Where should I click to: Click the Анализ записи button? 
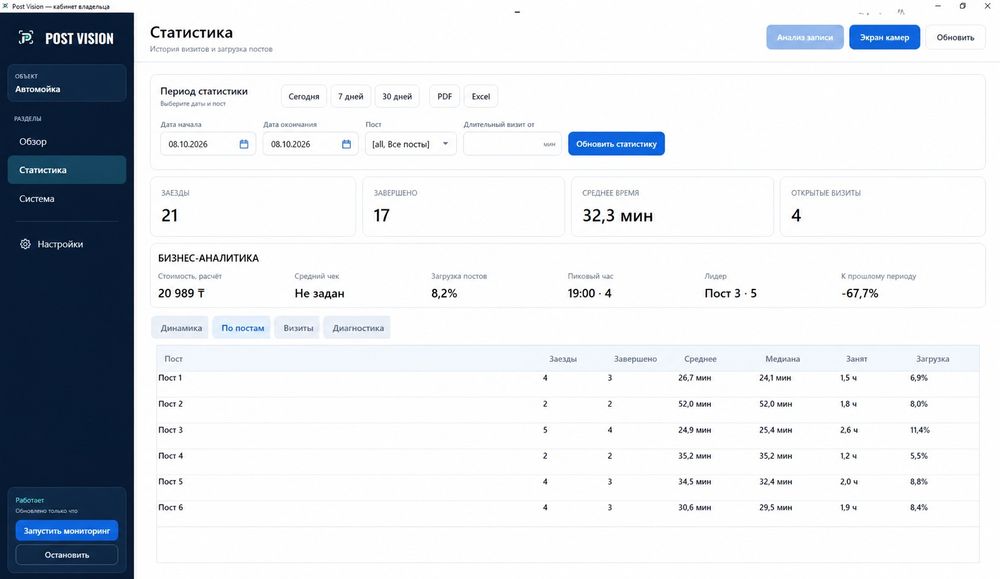(x=805, y=38)
